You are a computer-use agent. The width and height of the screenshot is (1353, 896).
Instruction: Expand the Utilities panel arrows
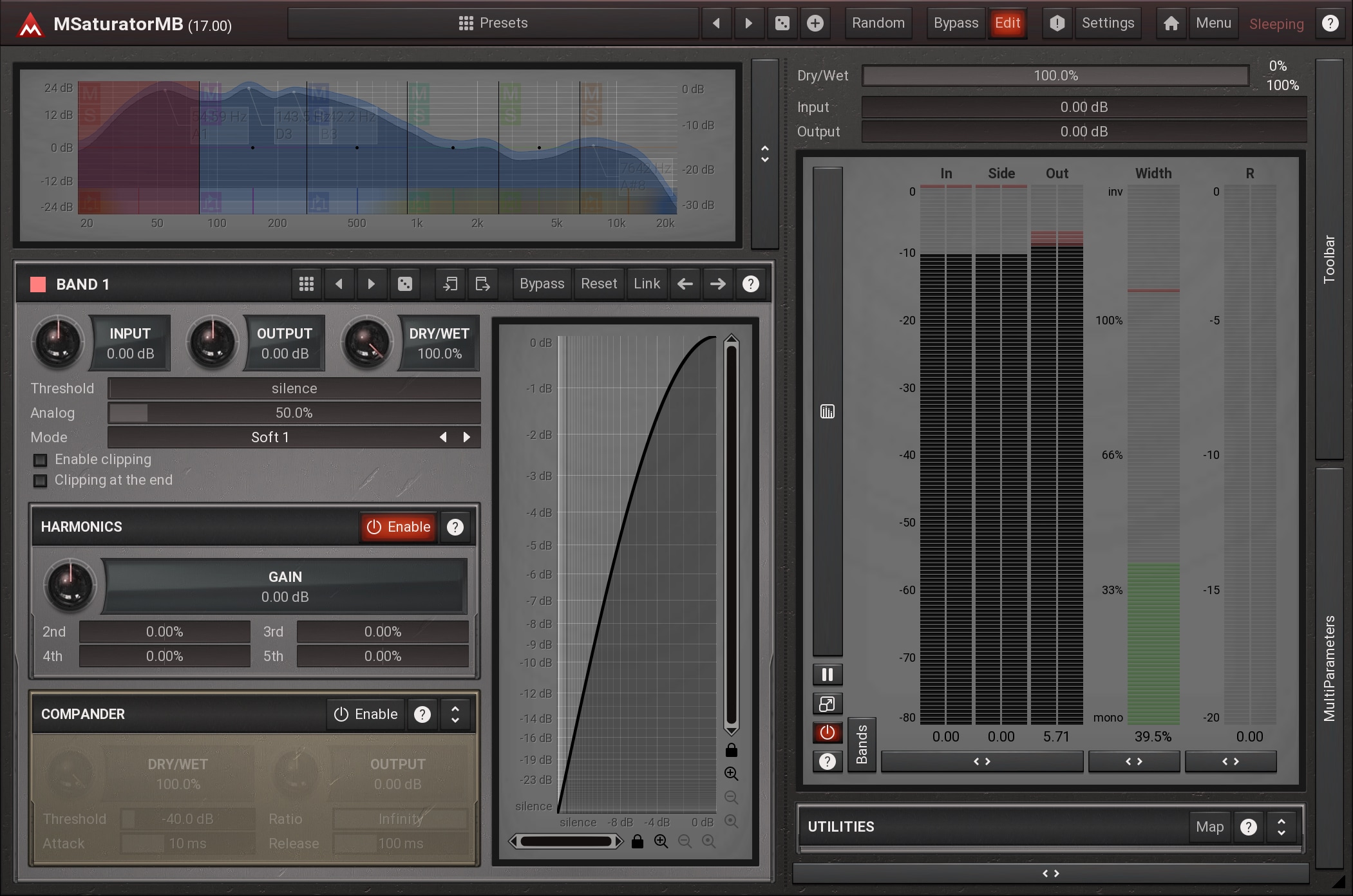pyautogui.click(x=1281, y=826)
